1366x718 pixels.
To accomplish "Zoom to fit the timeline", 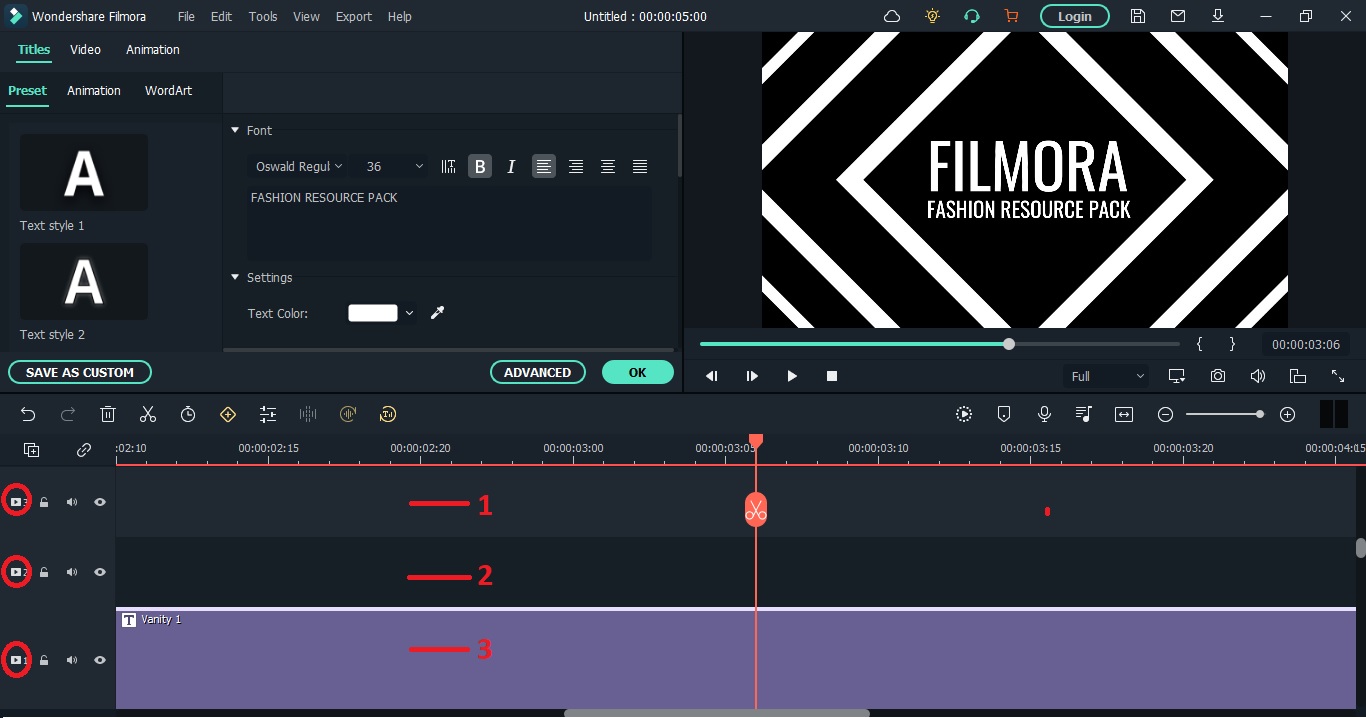I will tap(1124, 414).
